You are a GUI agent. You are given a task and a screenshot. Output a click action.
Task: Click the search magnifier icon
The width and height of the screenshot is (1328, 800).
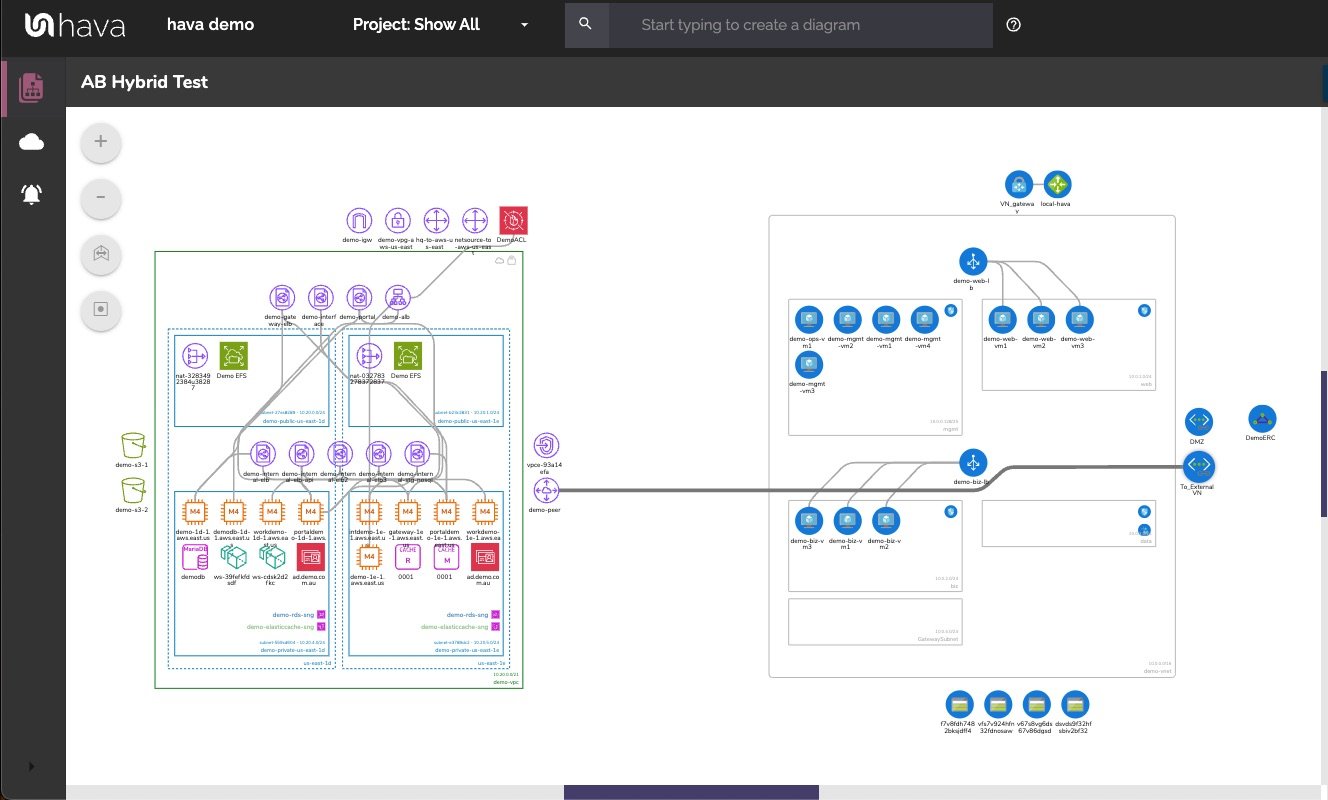(586, 24)
